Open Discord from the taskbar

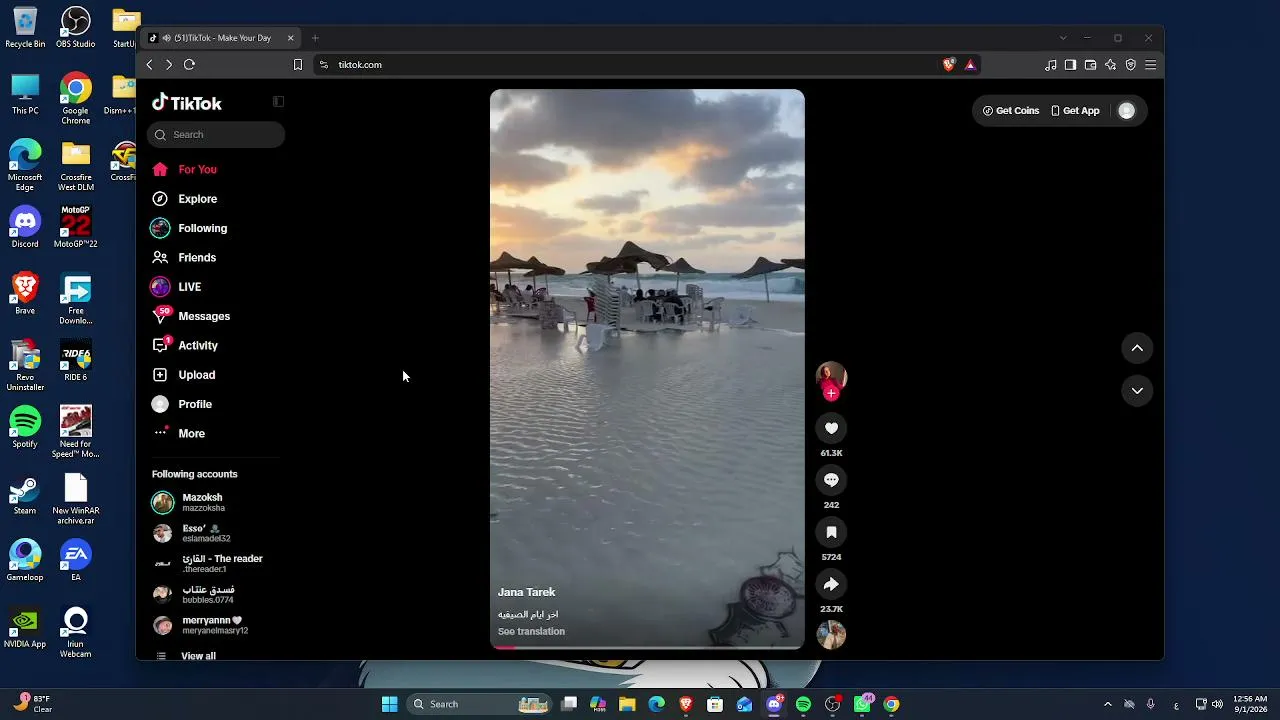(x=774, y=704)
